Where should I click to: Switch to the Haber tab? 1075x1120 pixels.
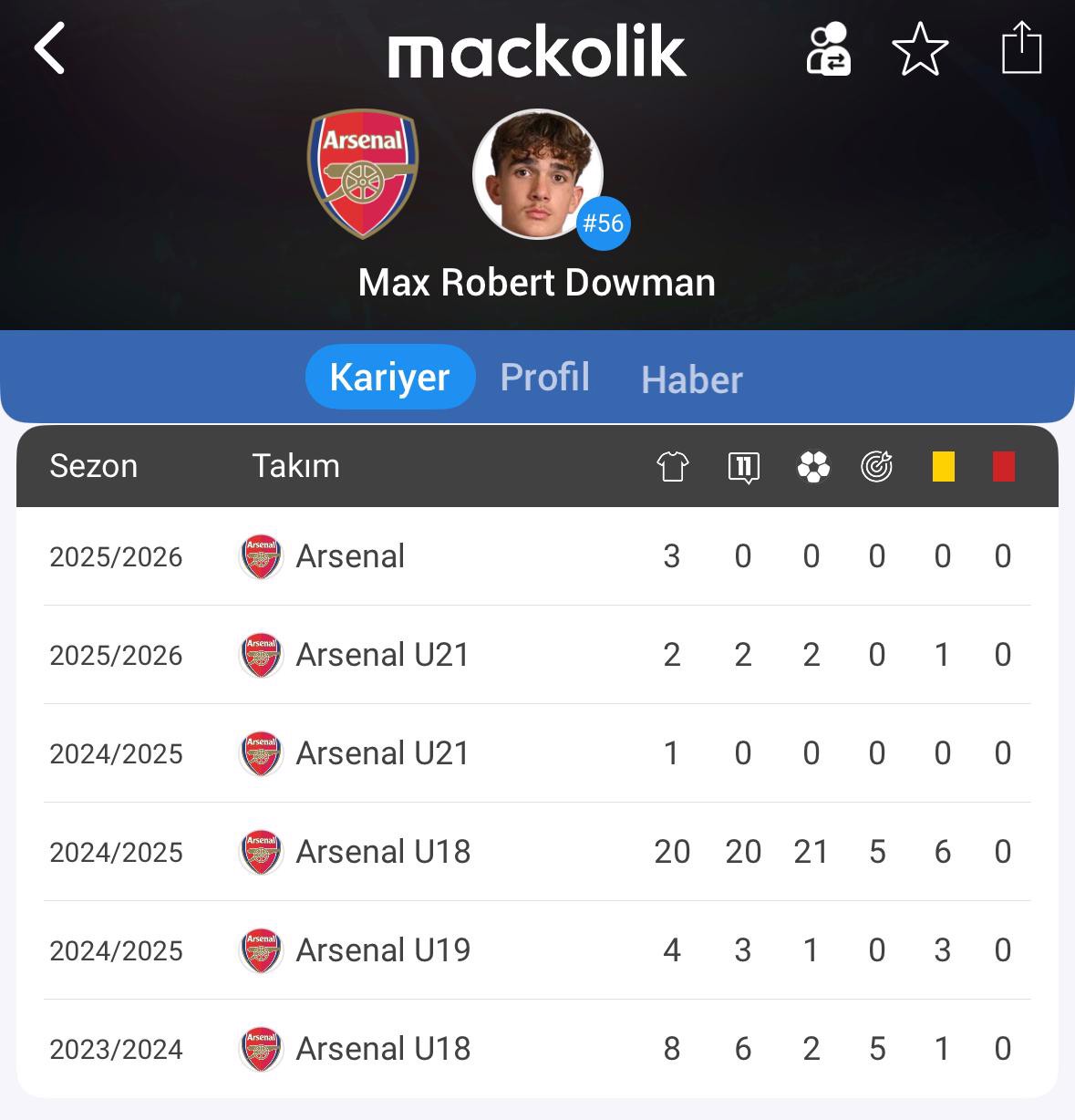pyautogui.click(x=691, y=379)
